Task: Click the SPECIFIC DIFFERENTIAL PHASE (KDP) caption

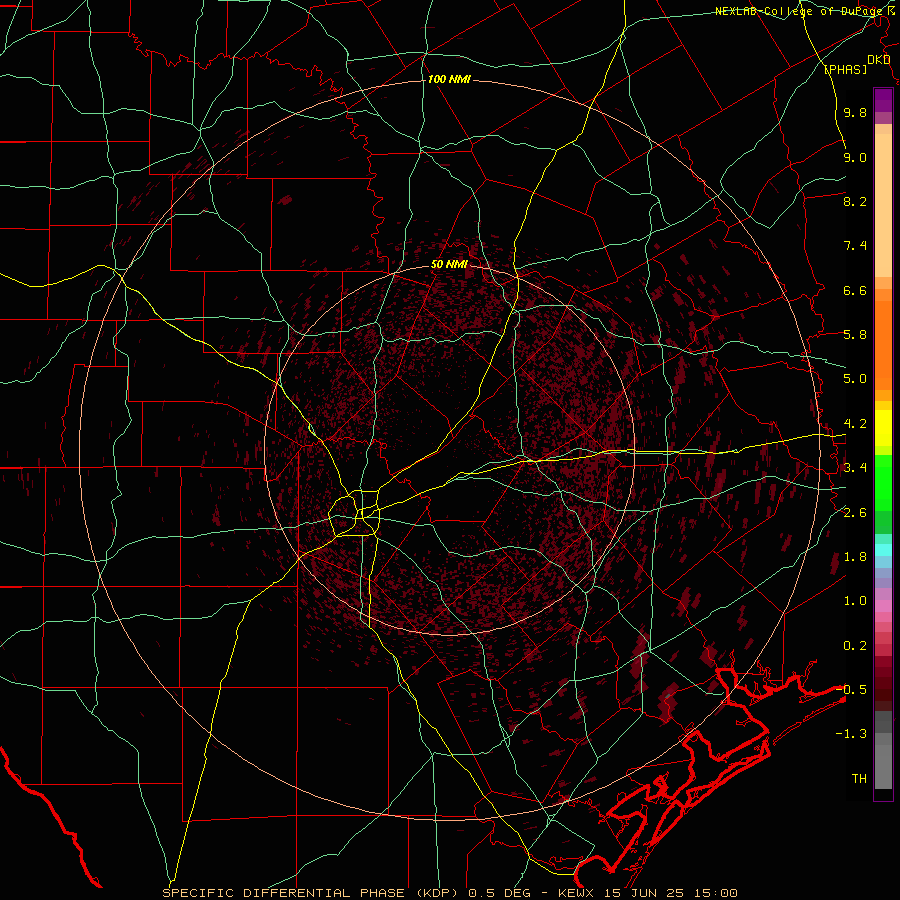Action: point(313,893)
